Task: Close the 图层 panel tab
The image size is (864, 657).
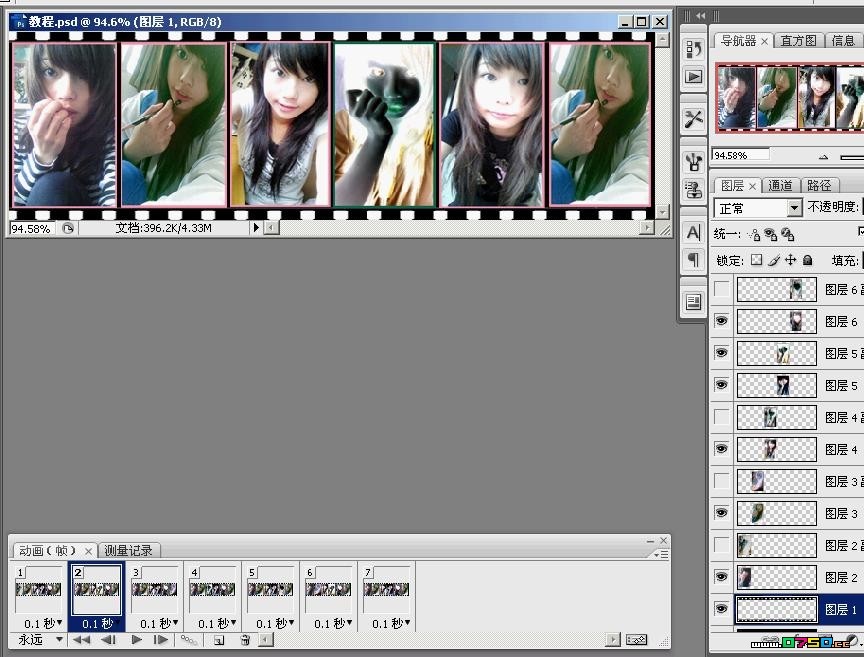Action: coord(752,186)
